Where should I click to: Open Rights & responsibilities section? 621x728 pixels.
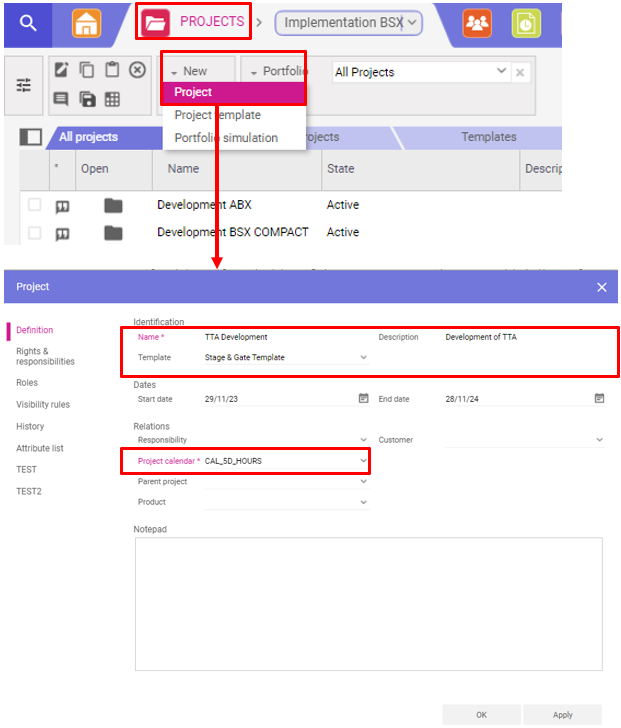pos(45,356)
